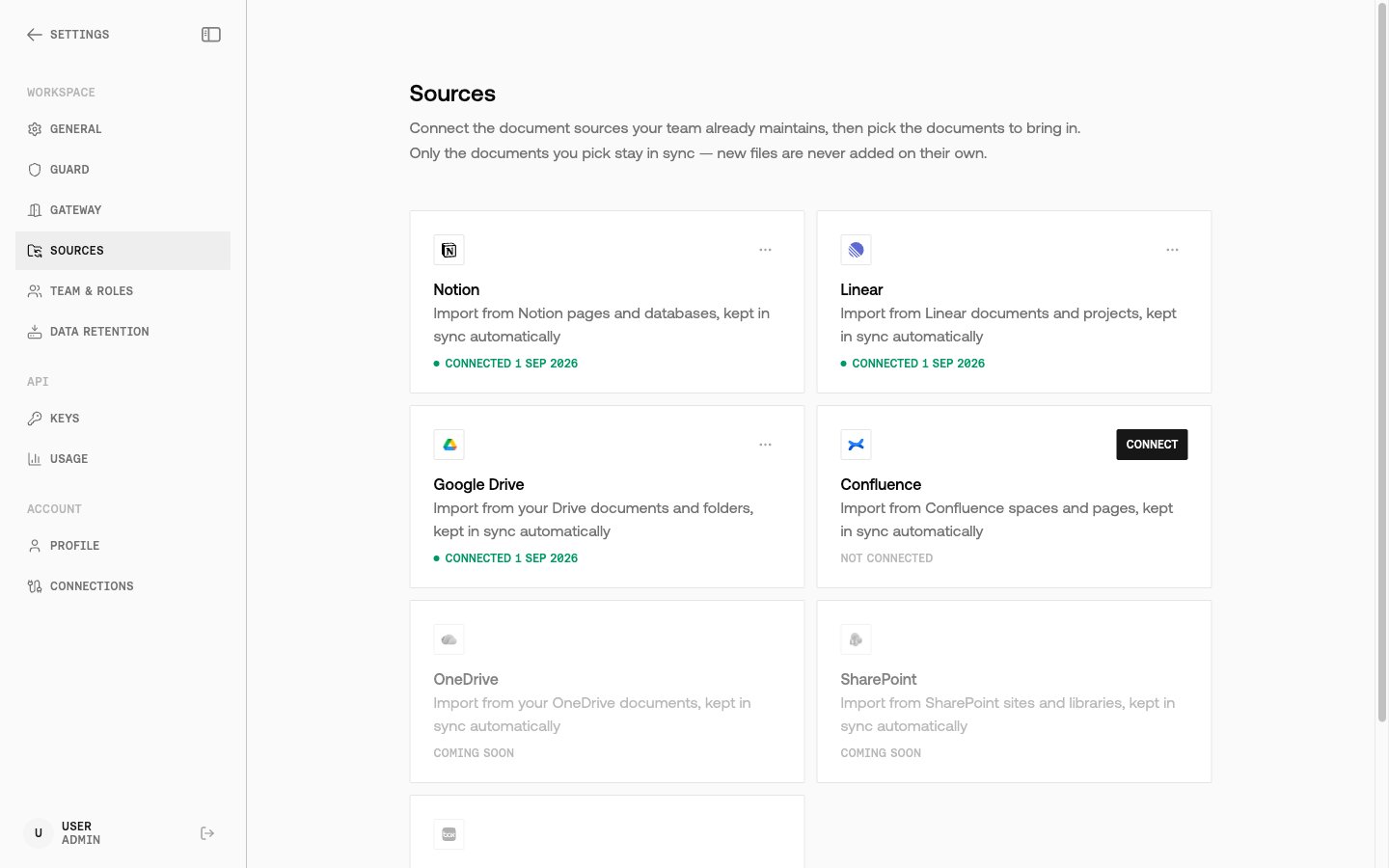Click Linear's Connected 1 Sep 2026 status
The image size is (1389, 868).
[x=912, y=364]
